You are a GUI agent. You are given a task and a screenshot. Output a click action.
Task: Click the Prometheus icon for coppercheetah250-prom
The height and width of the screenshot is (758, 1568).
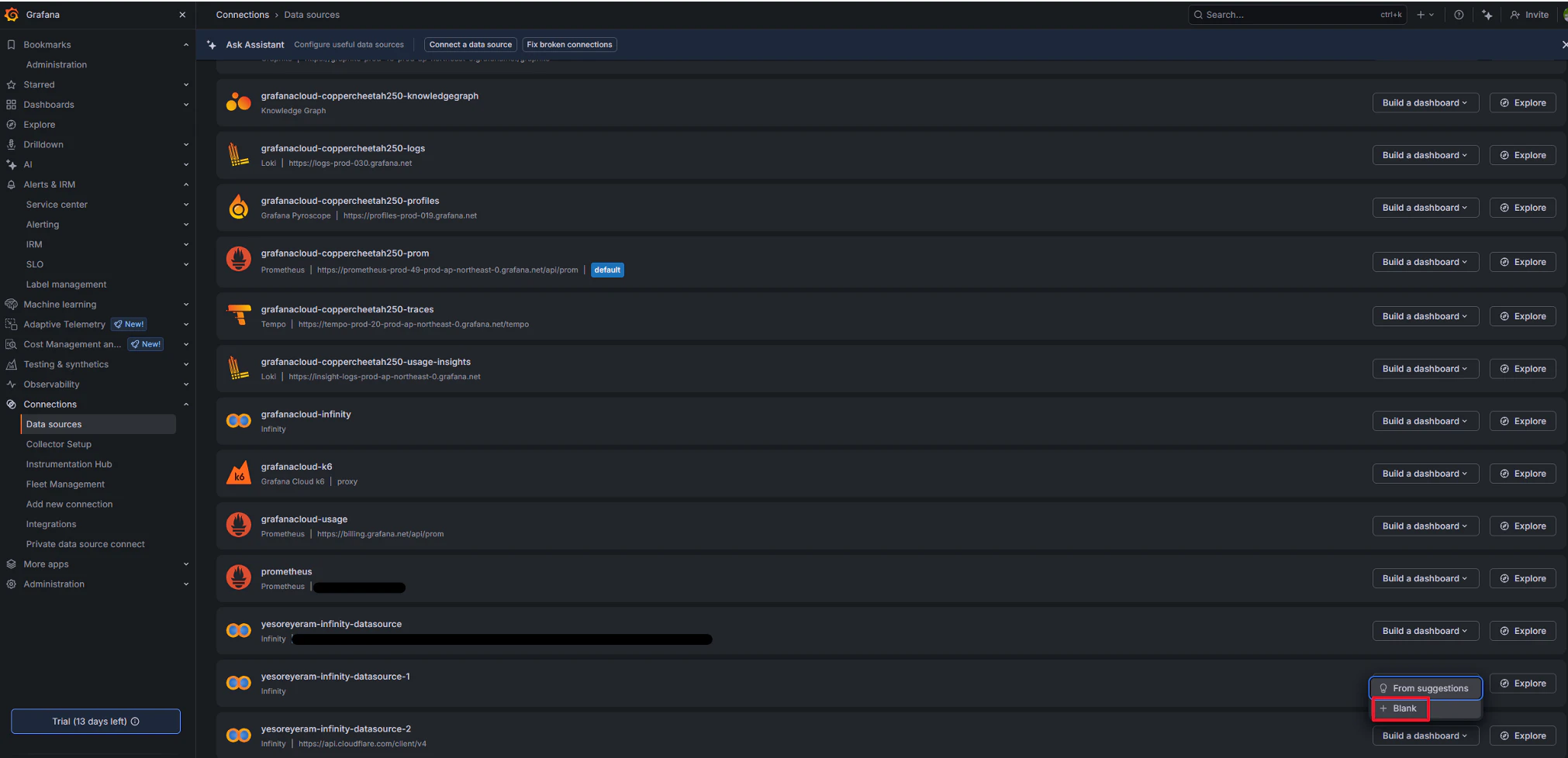point(239,260)
